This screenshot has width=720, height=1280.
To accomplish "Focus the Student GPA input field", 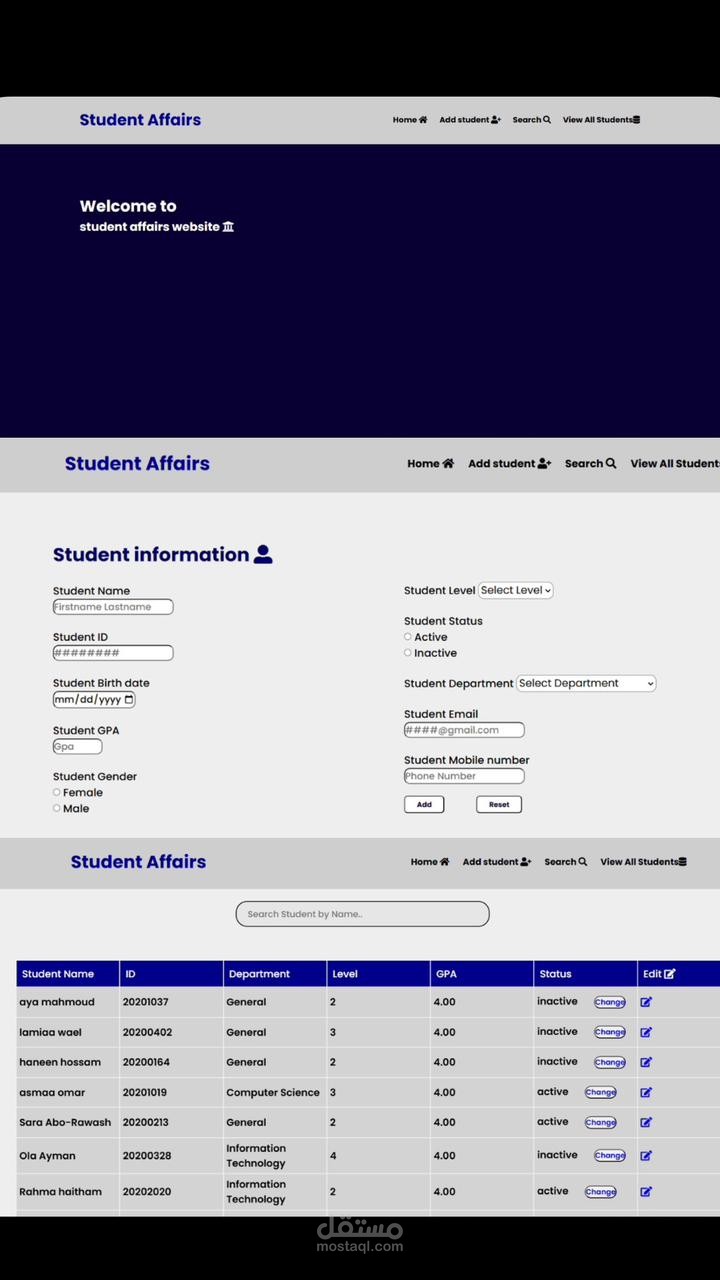I will coord(78,747).
